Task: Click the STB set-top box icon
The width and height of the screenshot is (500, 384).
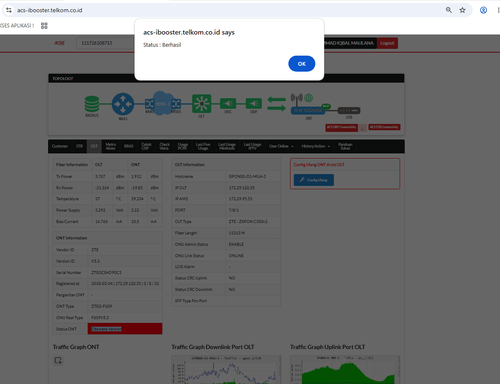Action: (x=349, y=110)
